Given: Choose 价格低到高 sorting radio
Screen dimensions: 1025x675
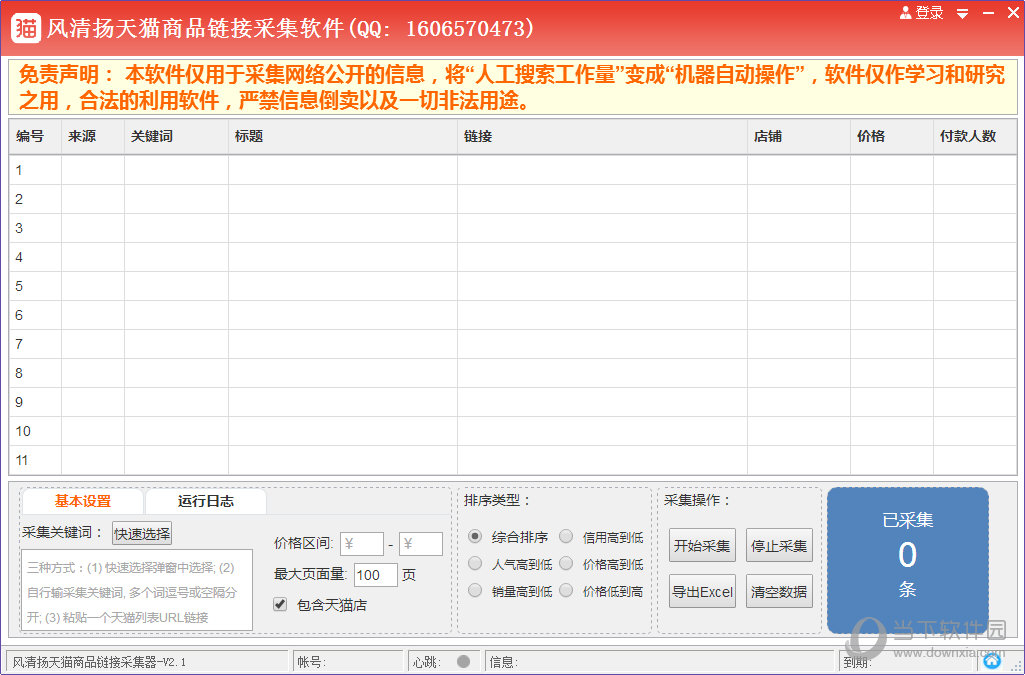Looking at the screenshot, I should pos(566,591).
